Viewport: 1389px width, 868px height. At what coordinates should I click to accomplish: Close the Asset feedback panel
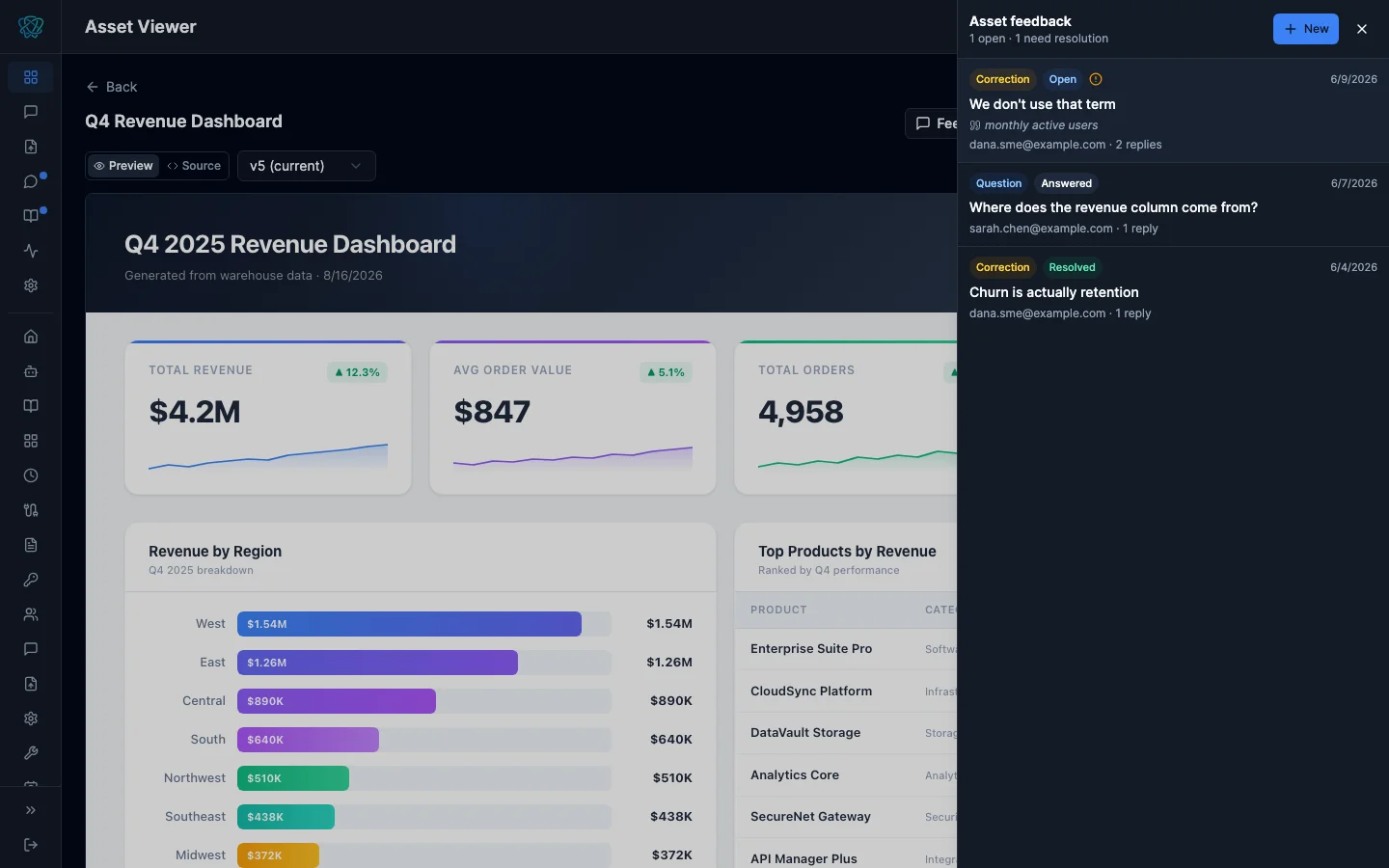coord(1362,29)
